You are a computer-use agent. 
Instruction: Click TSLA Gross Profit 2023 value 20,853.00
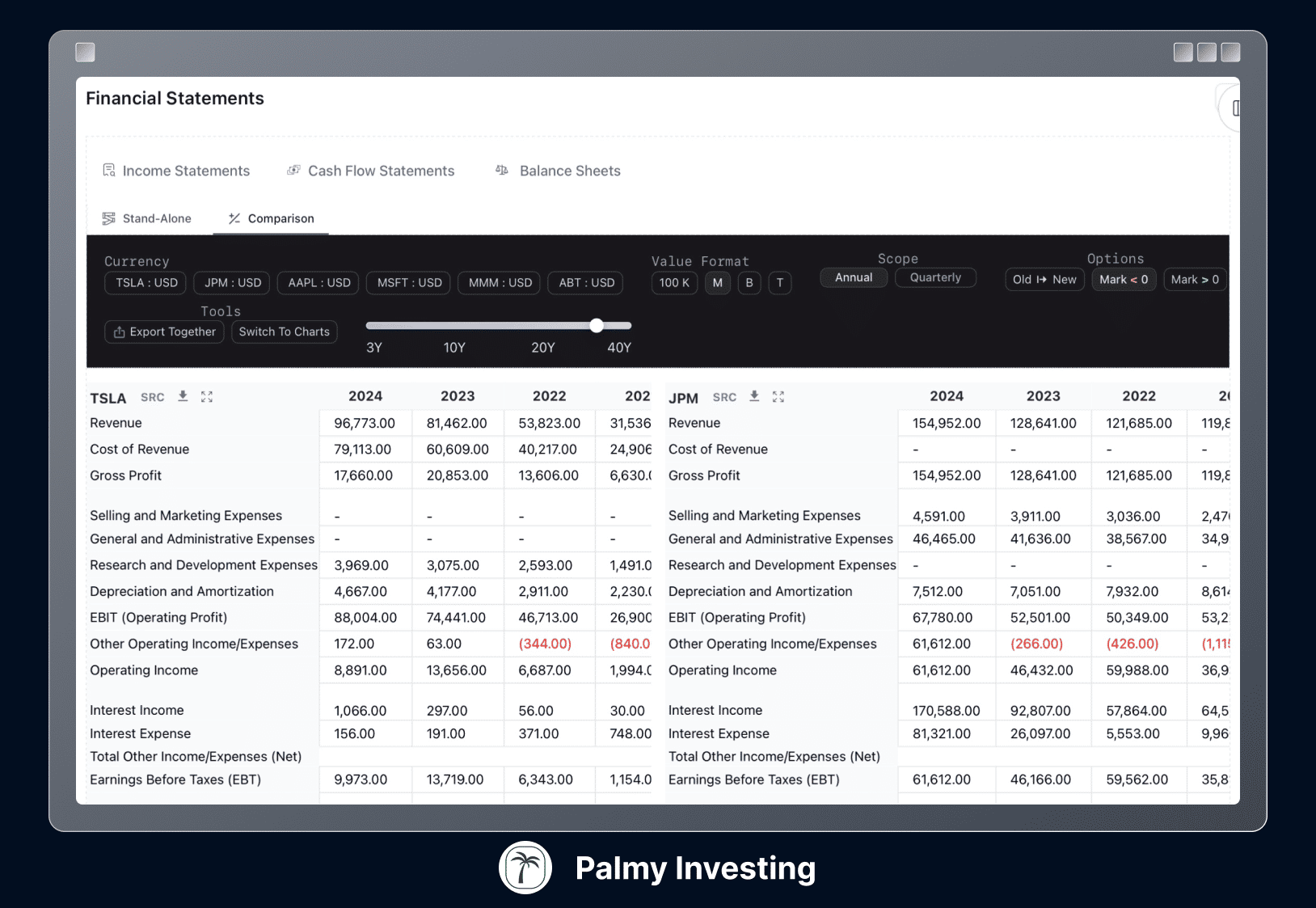point(458,476)
